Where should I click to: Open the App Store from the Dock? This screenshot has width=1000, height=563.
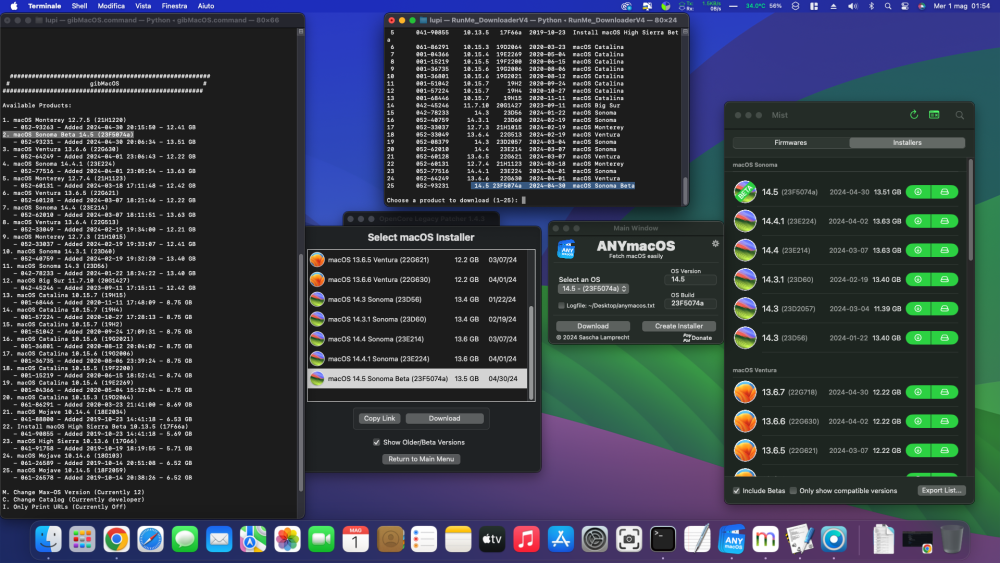point(561,539)
